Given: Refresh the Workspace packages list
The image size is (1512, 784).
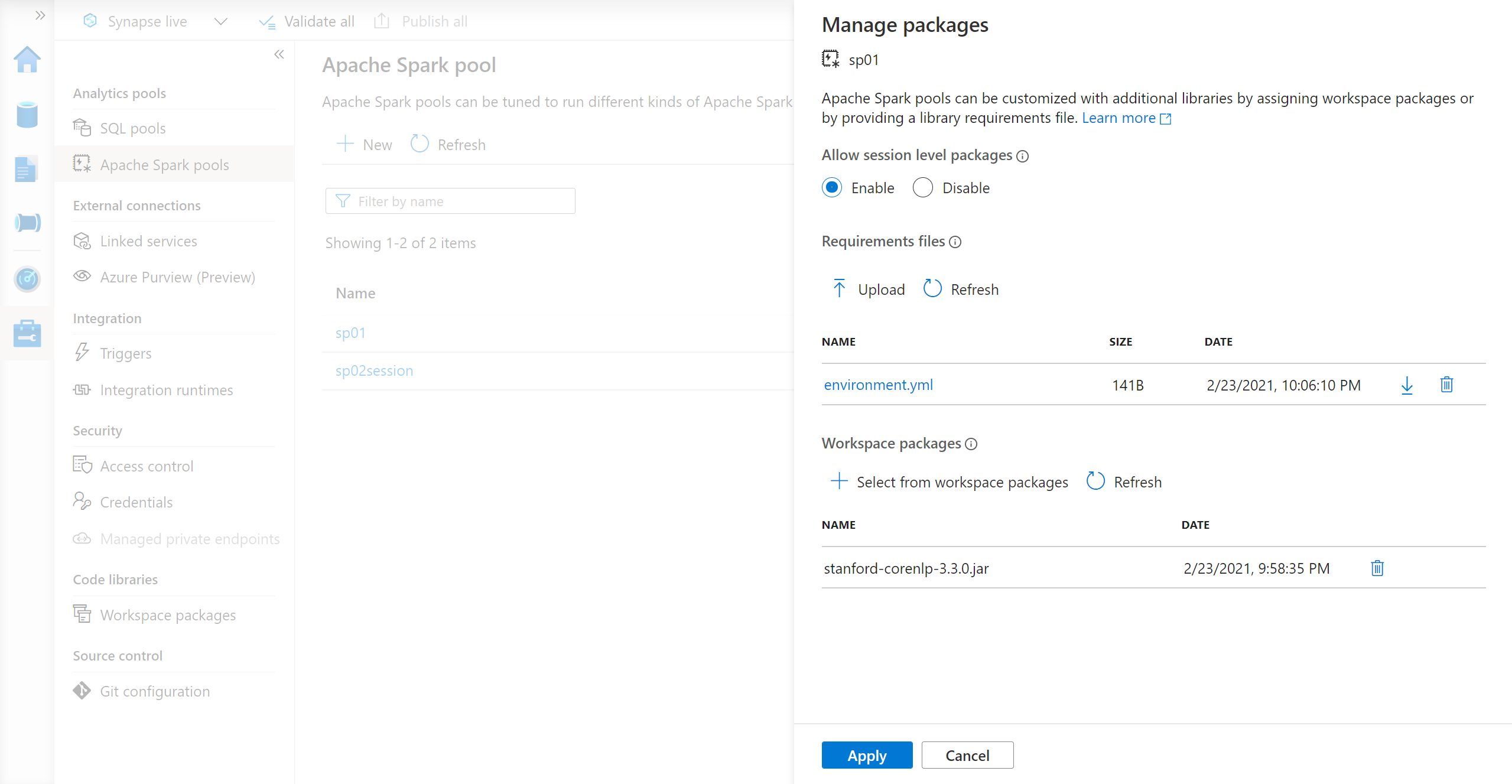Looking at the screenshot, I should [x=1124, y=482].
